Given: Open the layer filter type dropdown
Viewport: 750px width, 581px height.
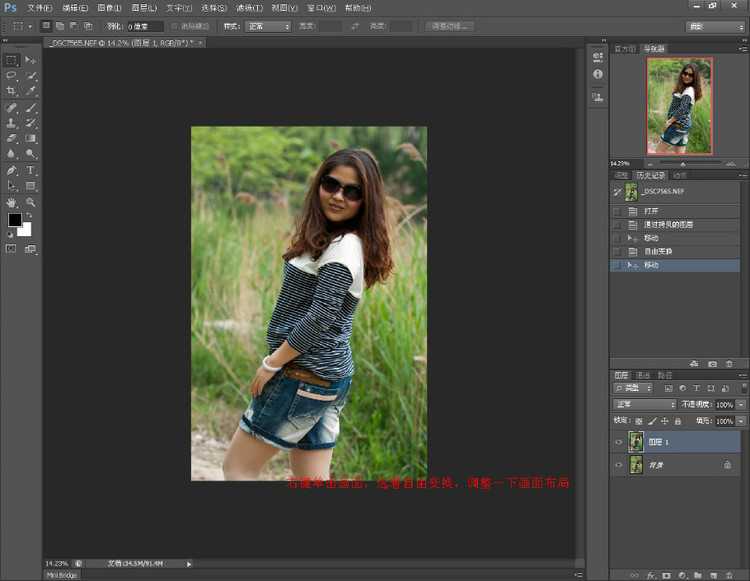Looking at the screenshot, I should tap(633, 388).
